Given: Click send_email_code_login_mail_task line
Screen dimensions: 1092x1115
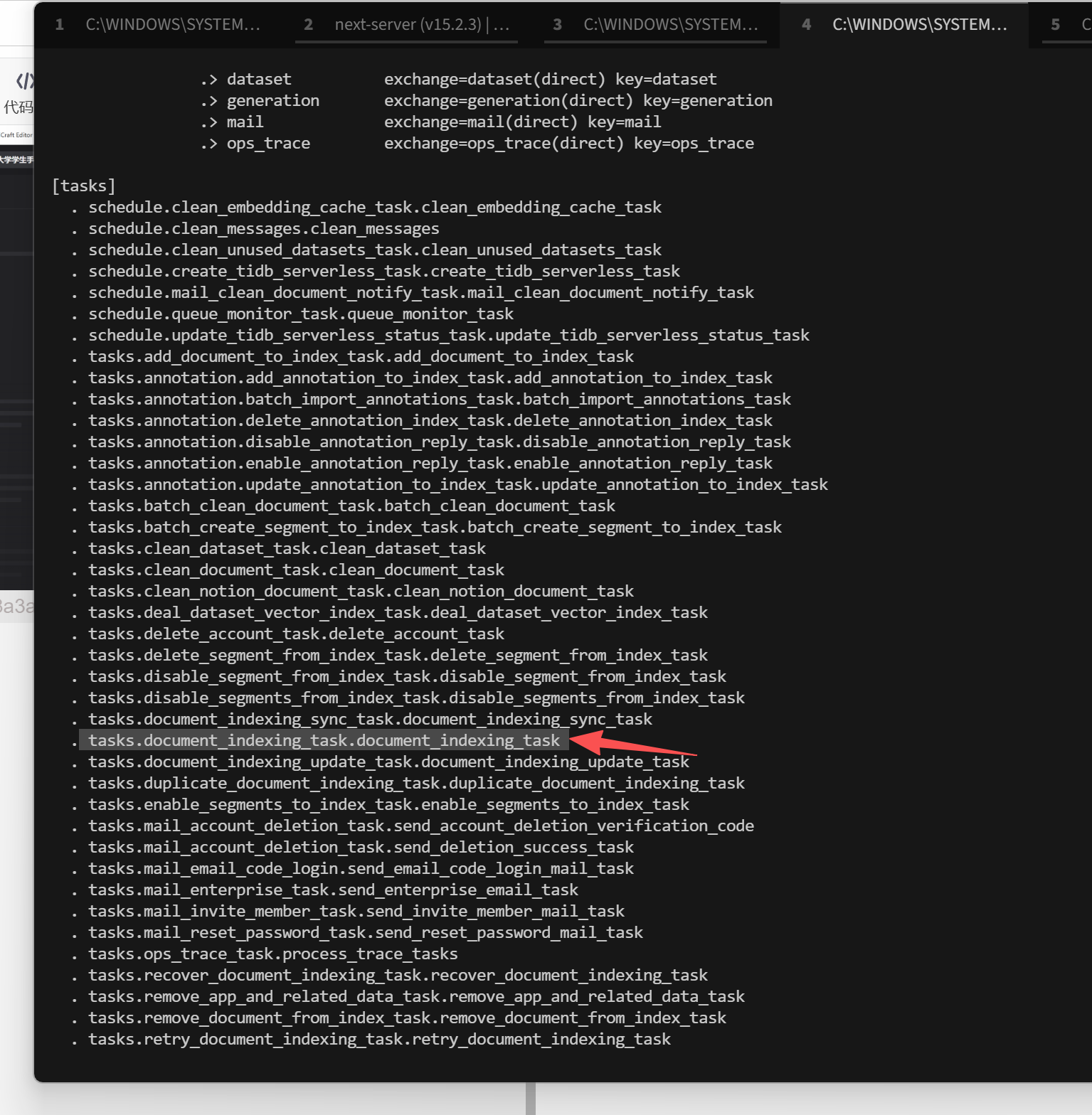Looking at the screenshot, I should click(x=361, y=868).
